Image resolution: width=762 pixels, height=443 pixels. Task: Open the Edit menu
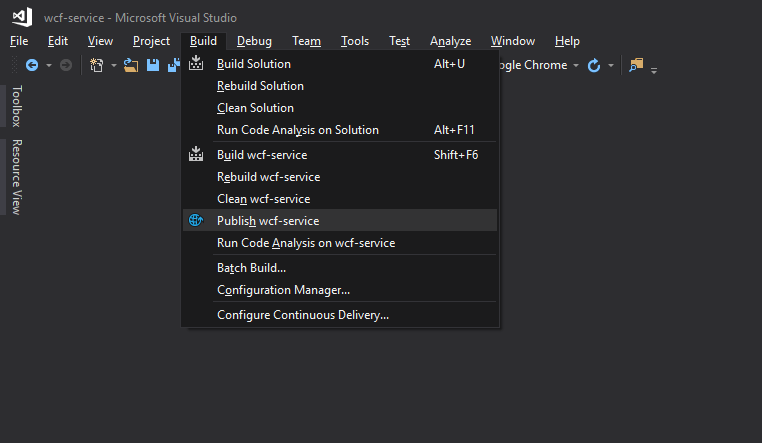coord(58,41)
